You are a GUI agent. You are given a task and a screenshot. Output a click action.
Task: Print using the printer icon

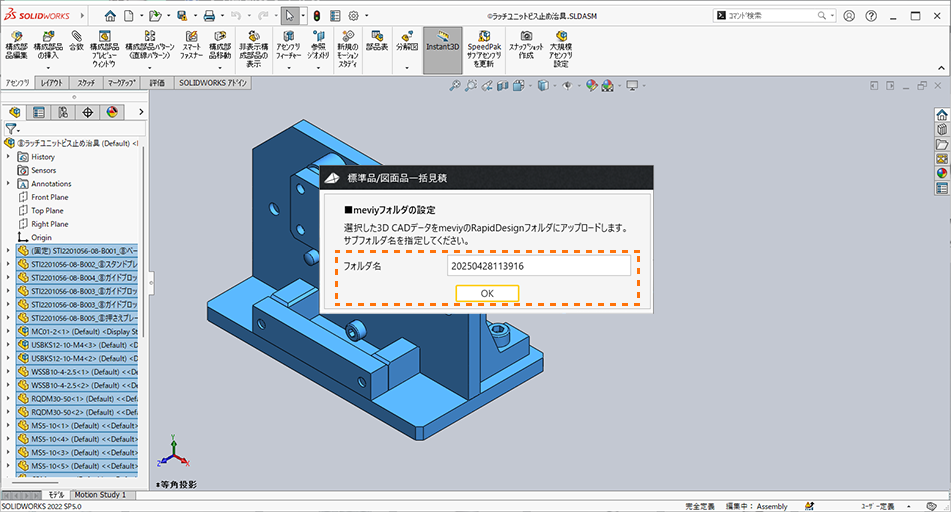(209, 16)
